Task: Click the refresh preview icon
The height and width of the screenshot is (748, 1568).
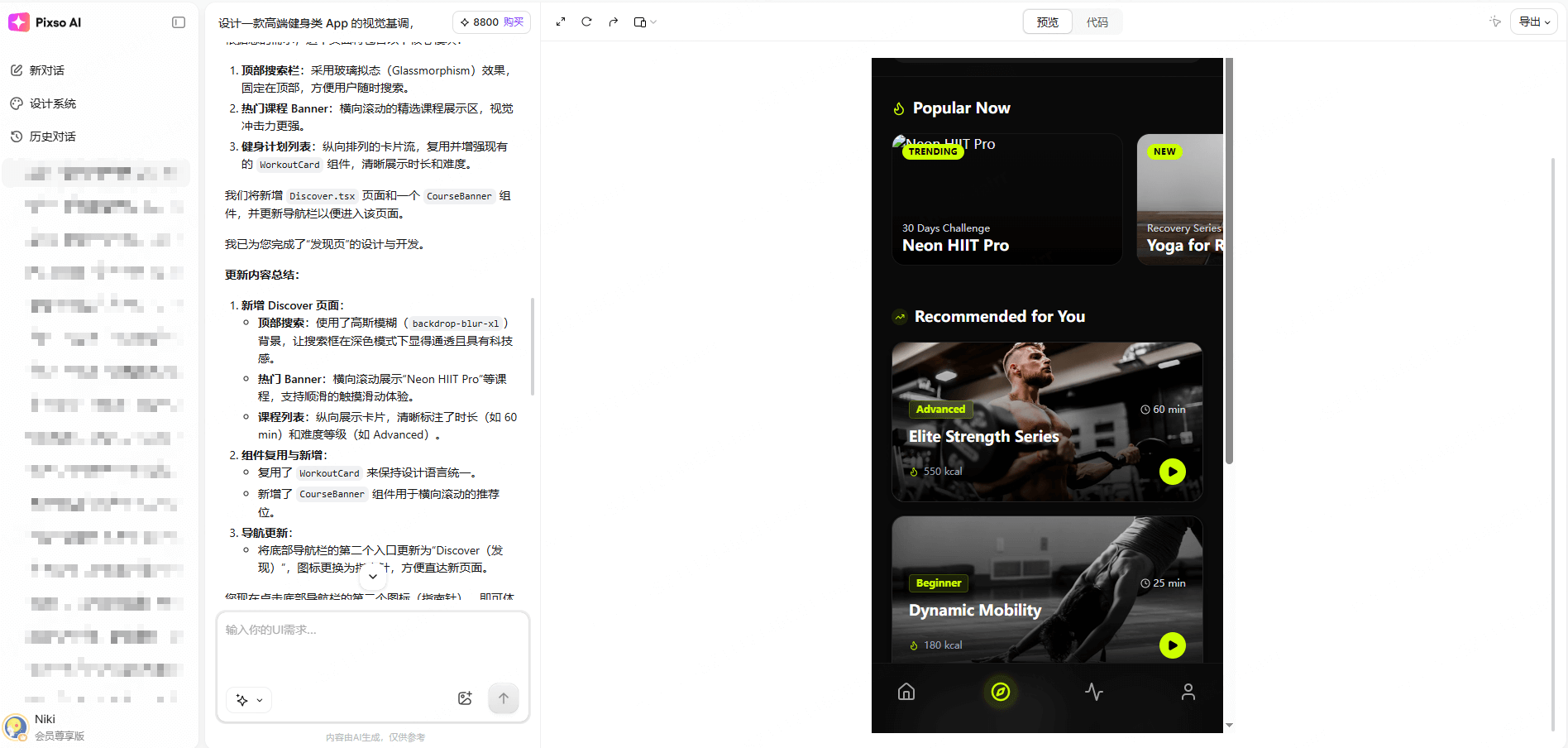Action: point(586,22)
